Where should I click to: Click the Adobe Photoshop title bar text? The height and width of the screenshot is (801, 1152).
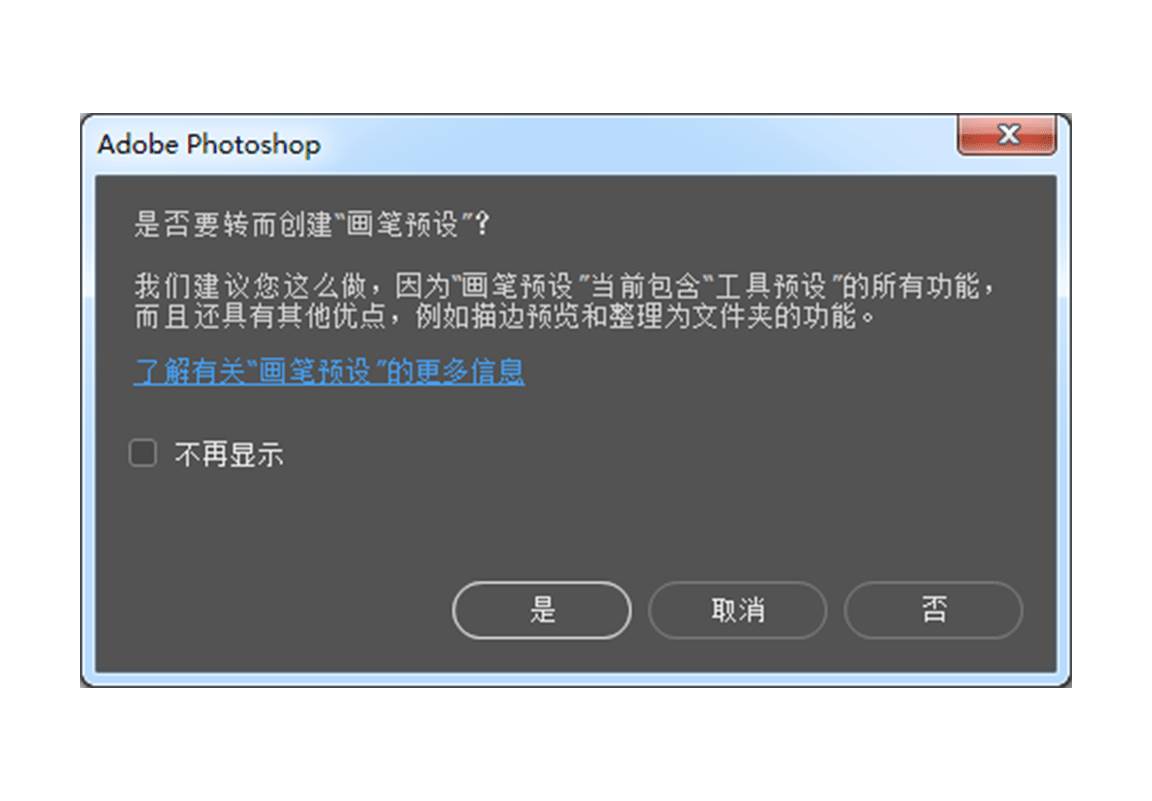(x=209, y=145)
